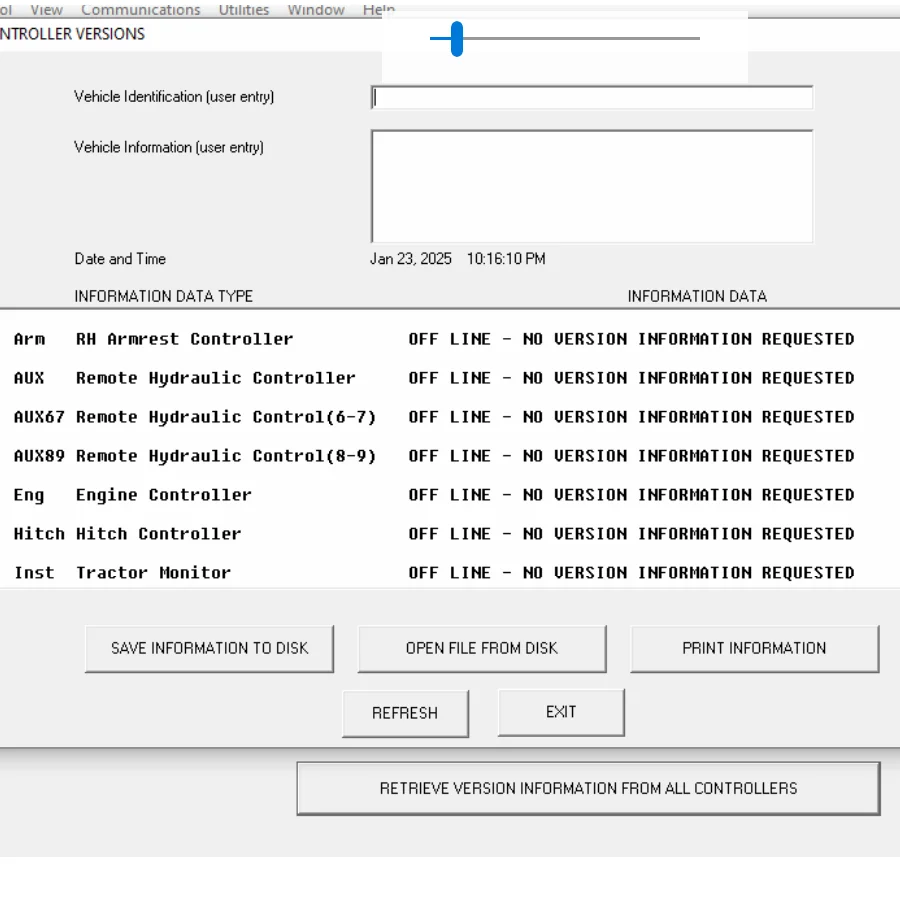This screenshot has width=900, height=900.
Task: Select the RH Armrest Controller row
Action: (434, 339)
